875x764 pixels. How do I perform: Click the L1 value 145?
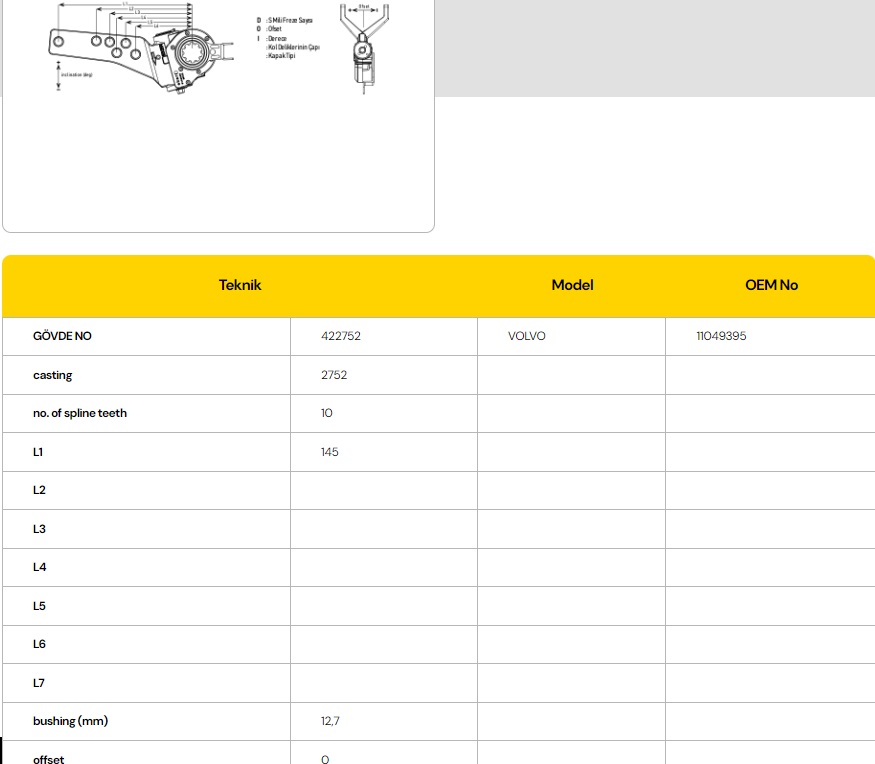point(330,452)
